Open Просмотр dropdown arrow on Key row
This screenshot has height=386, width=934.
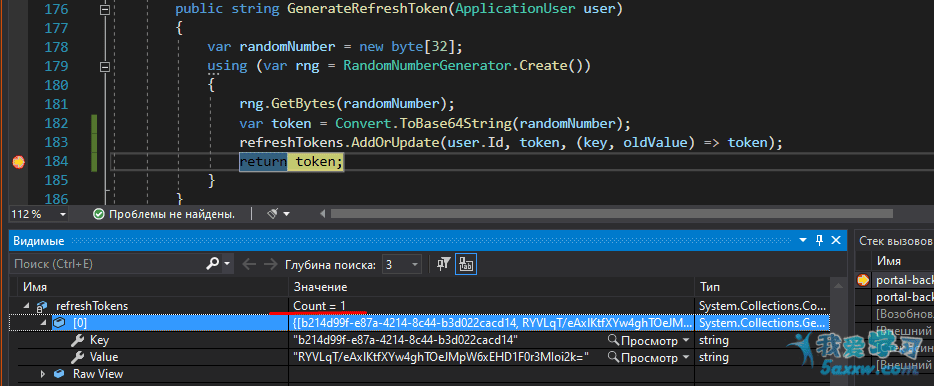click(686, 341)
